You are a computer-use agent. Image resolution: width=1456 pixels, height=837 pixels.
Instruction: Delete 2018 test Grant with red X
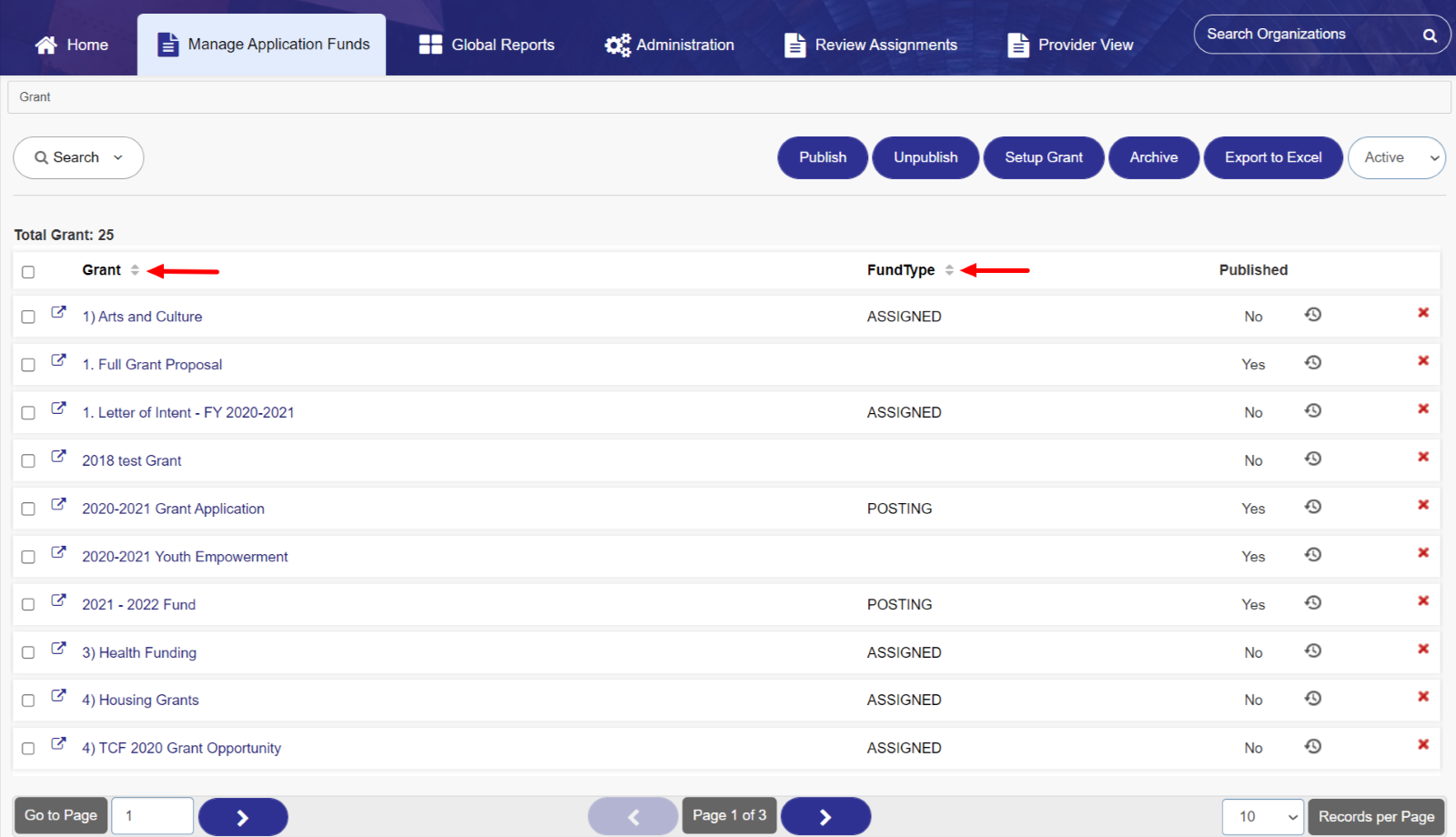tap(1423, 457)
